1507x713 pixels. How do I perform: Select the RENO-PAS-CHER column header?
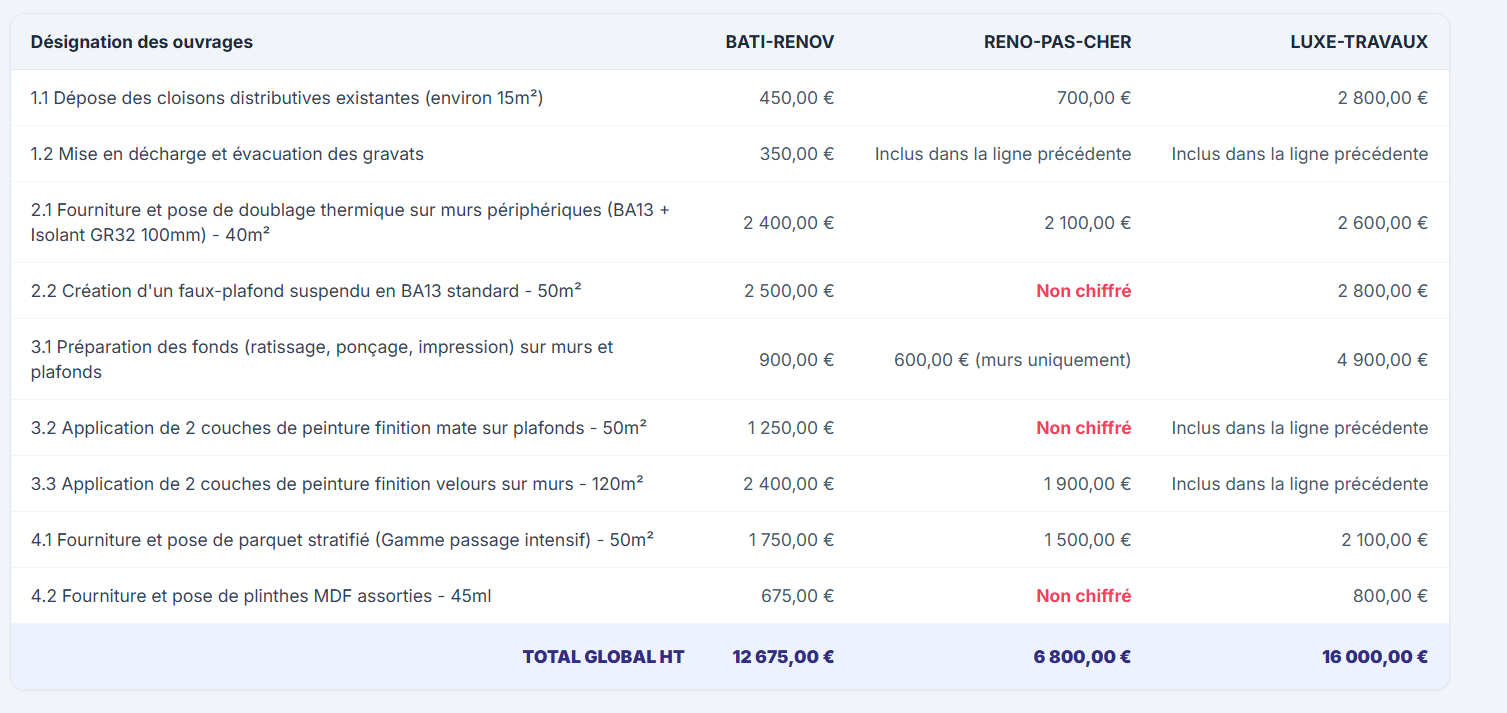1056,42
